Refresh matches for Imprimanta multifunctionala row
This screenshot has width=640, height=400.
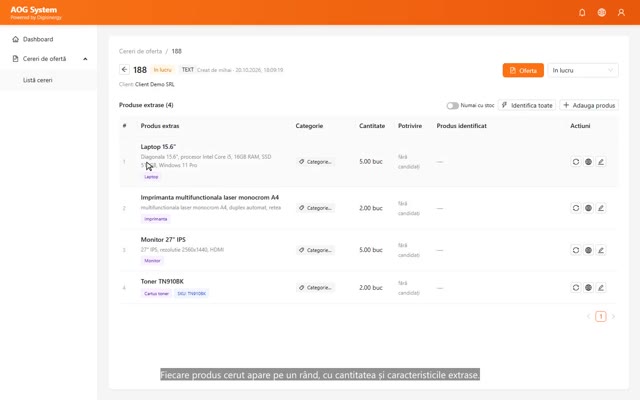pos(576,208)
